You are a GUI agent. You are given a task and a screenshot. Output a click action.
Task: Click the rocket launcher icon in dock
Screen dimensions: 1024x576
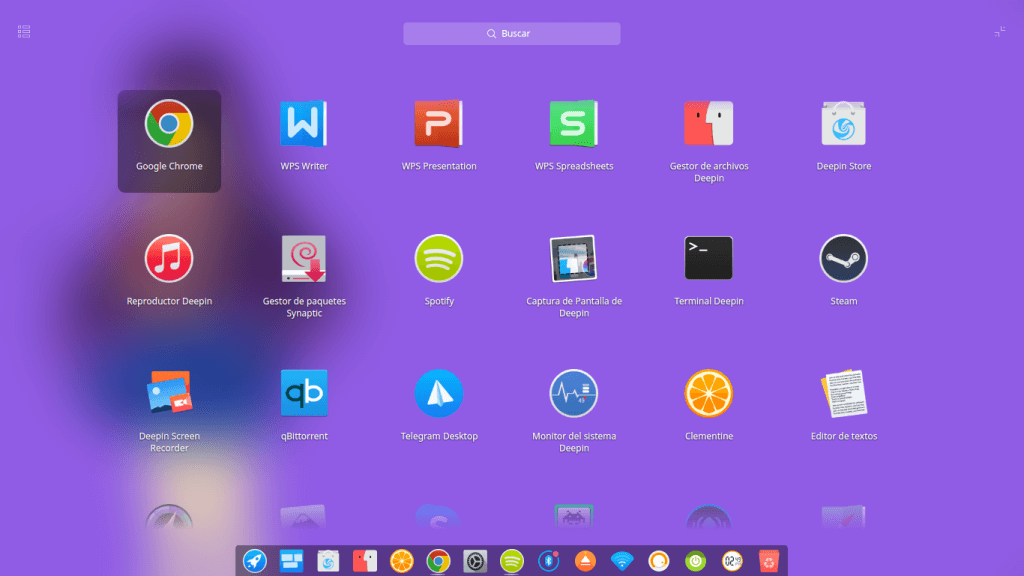(x=255, y=561)
